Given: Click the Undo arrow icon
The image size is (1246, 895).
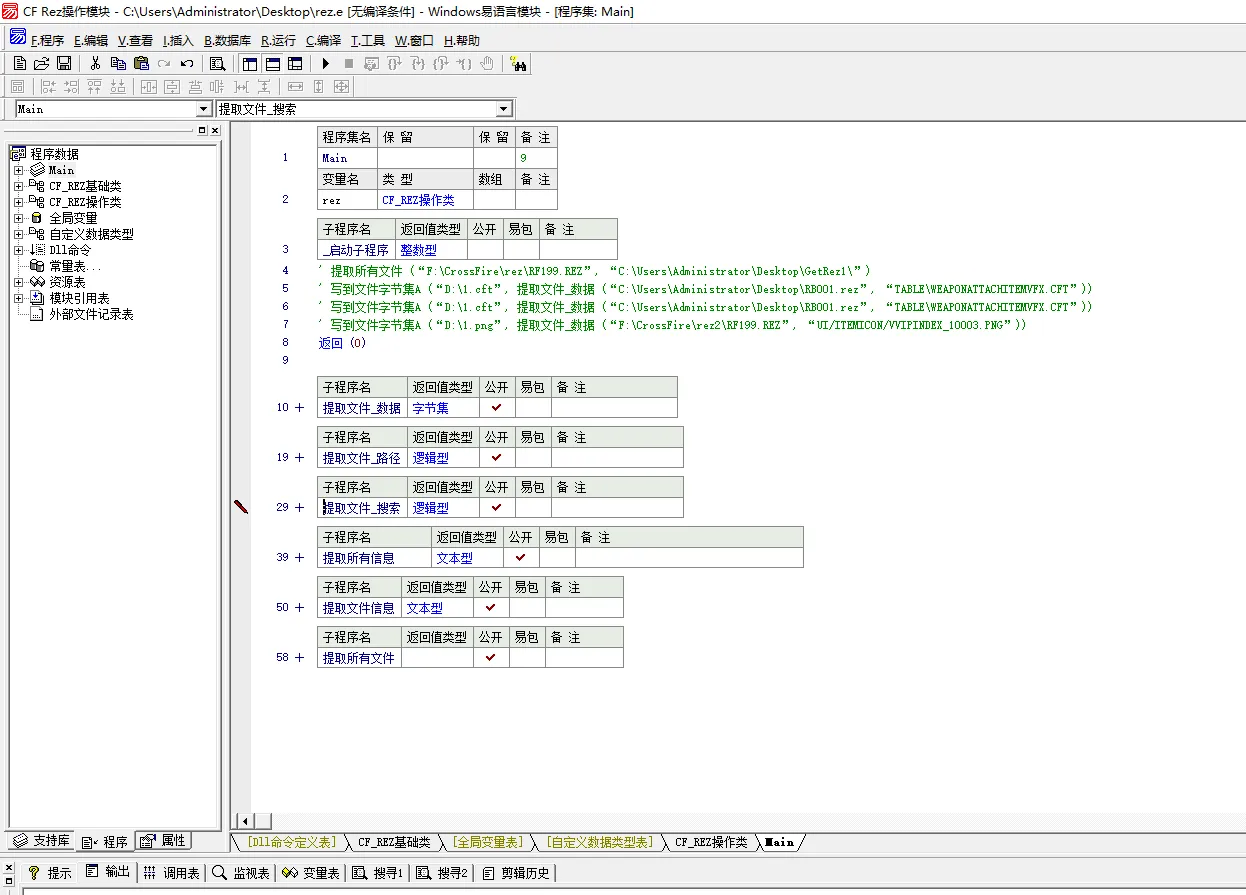Looking at the screenshot, I should [187, 63].
